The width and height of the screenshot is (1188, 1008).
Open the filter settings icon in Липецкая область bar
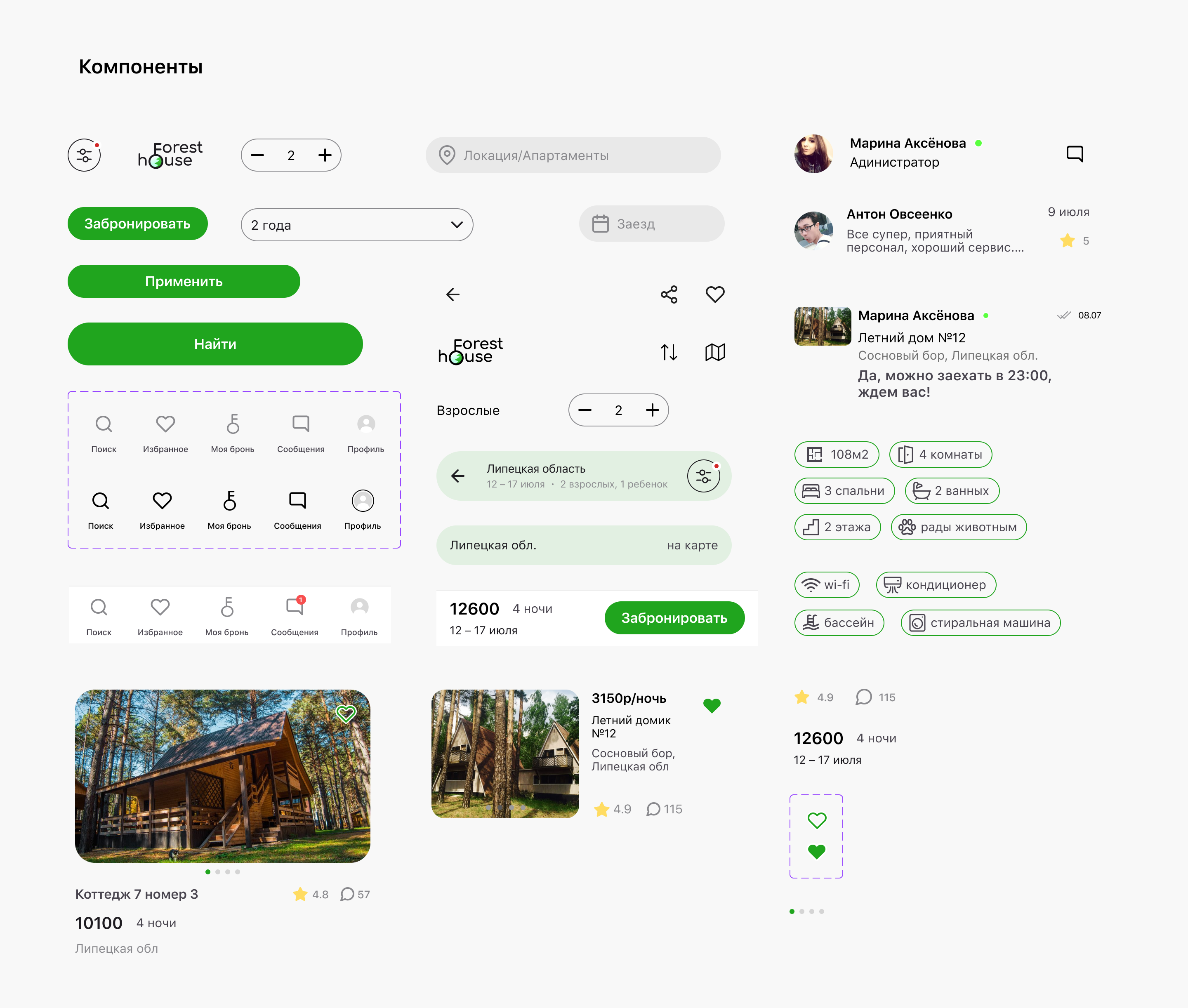coord(703,476)
